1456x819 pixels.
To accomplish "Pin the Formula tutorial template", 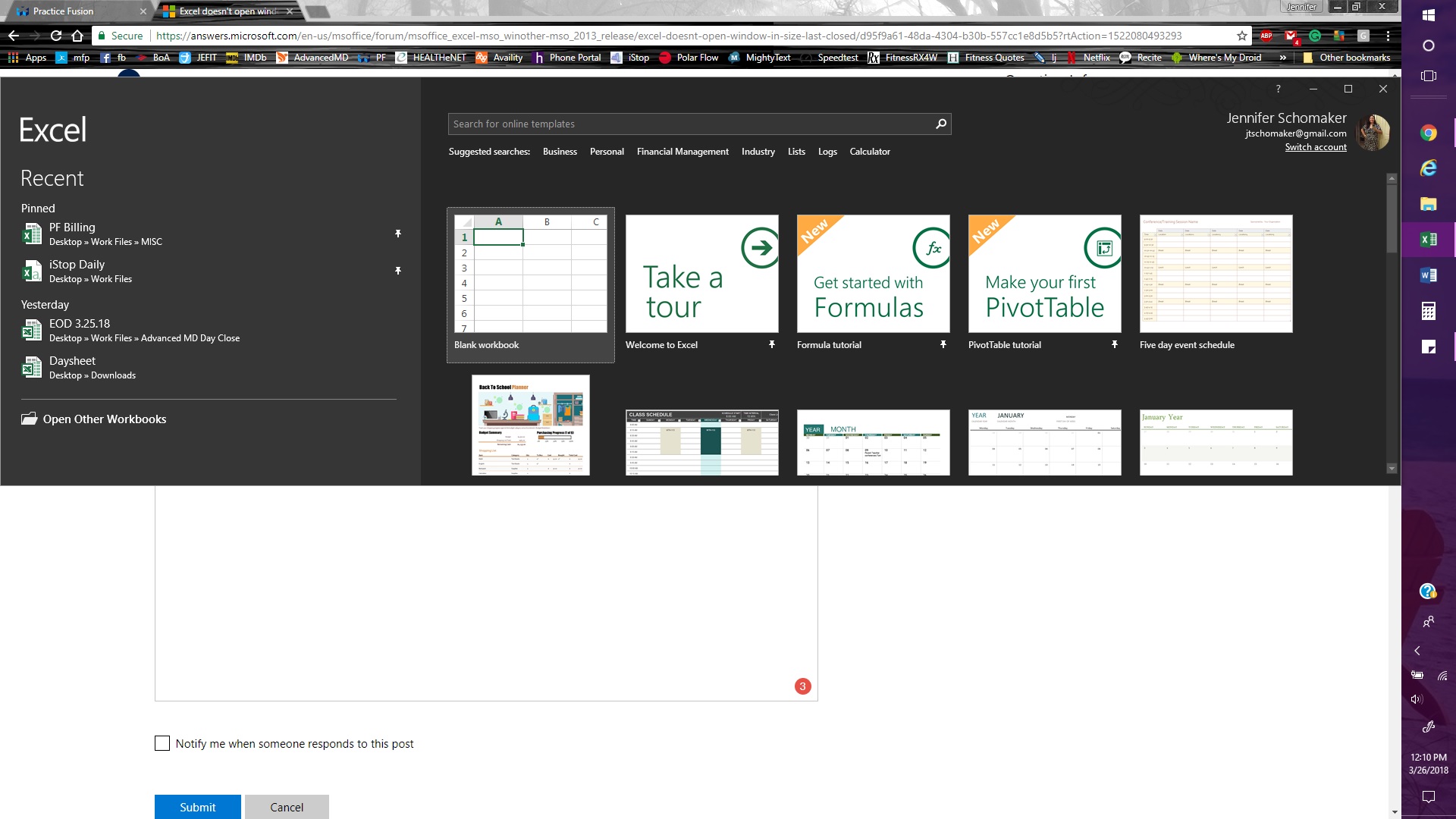I will [x=943, y=344].
